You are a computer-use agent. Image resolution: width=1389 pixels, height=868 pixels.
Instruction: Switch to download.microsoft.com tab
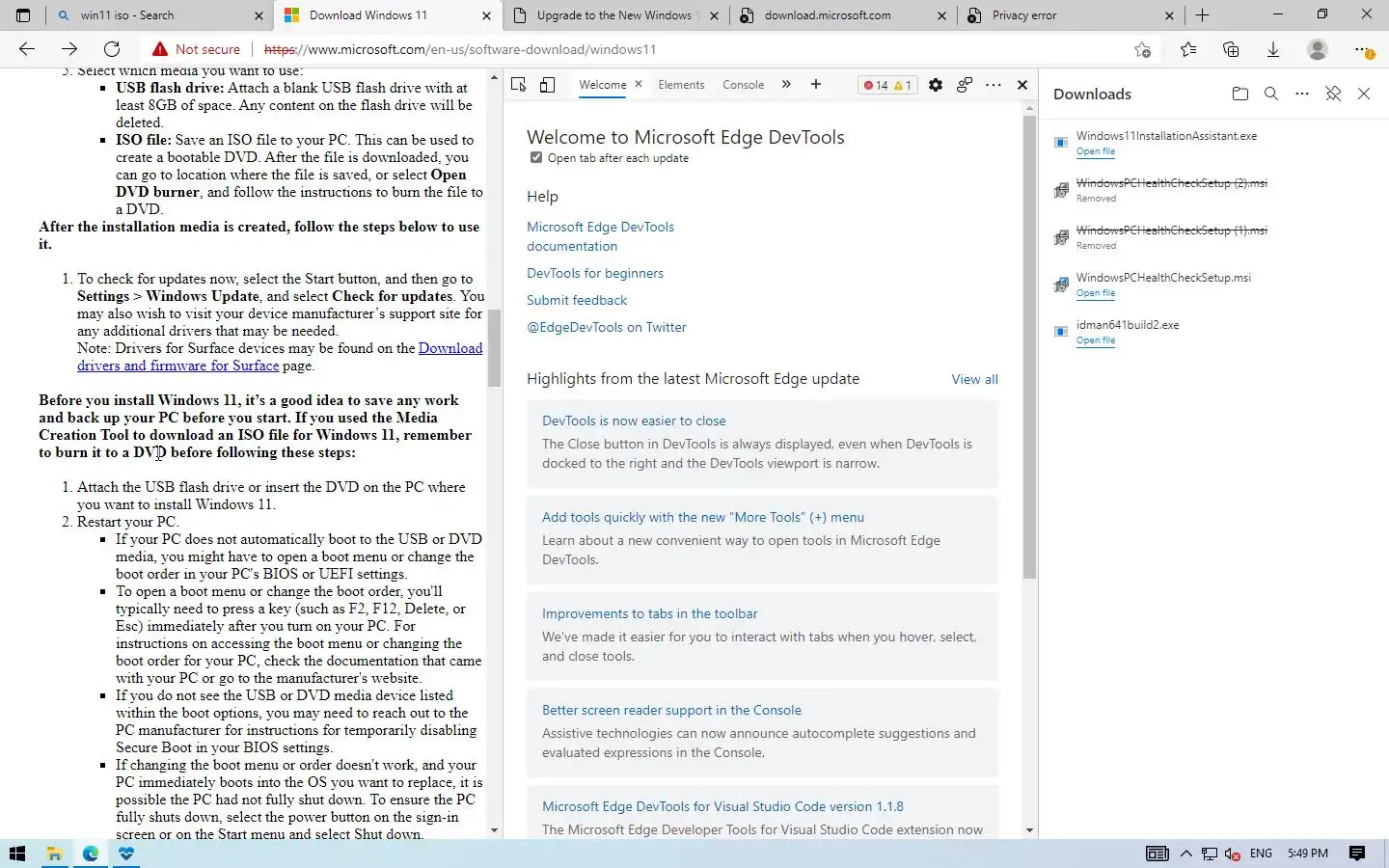click(844, 15)
